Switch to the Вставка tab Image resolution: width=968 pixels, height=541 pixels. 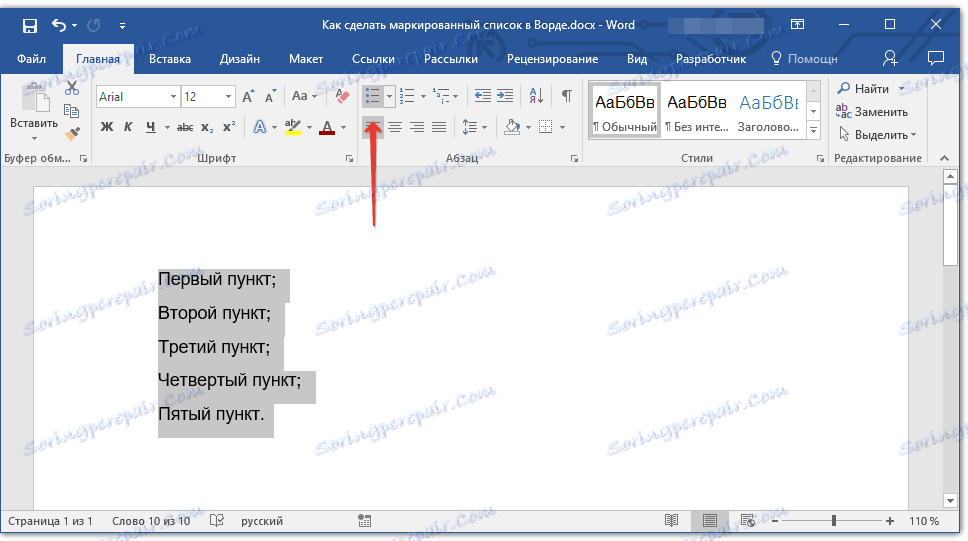pos(170,59)
